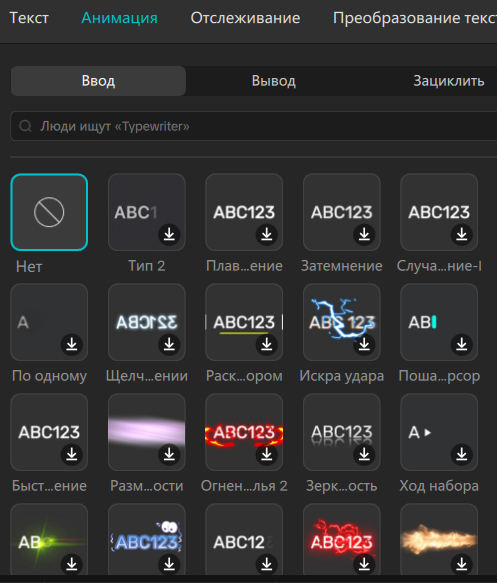This screenshot has width=497, height=583.
Task: Download the 'Ход набора' animation
Action: [x=461, y=454]
